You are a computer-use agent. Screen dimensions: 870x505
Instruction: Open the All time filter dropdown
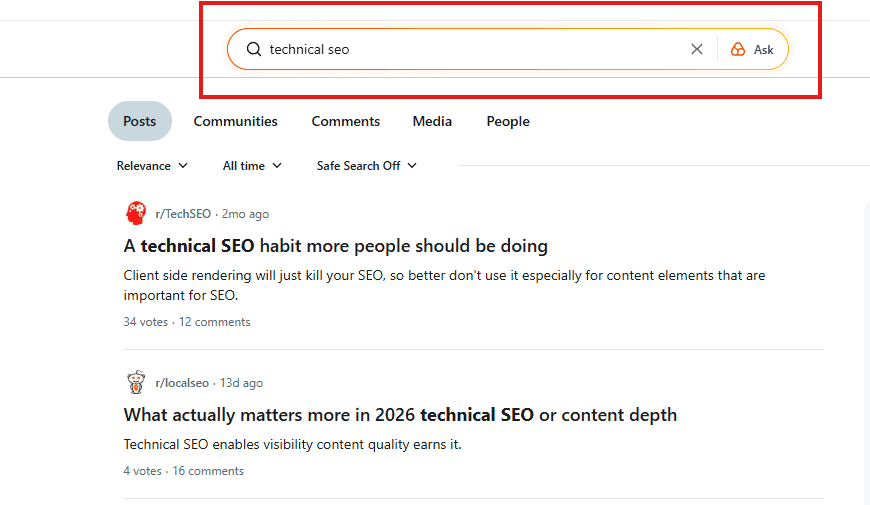[252, 166]
